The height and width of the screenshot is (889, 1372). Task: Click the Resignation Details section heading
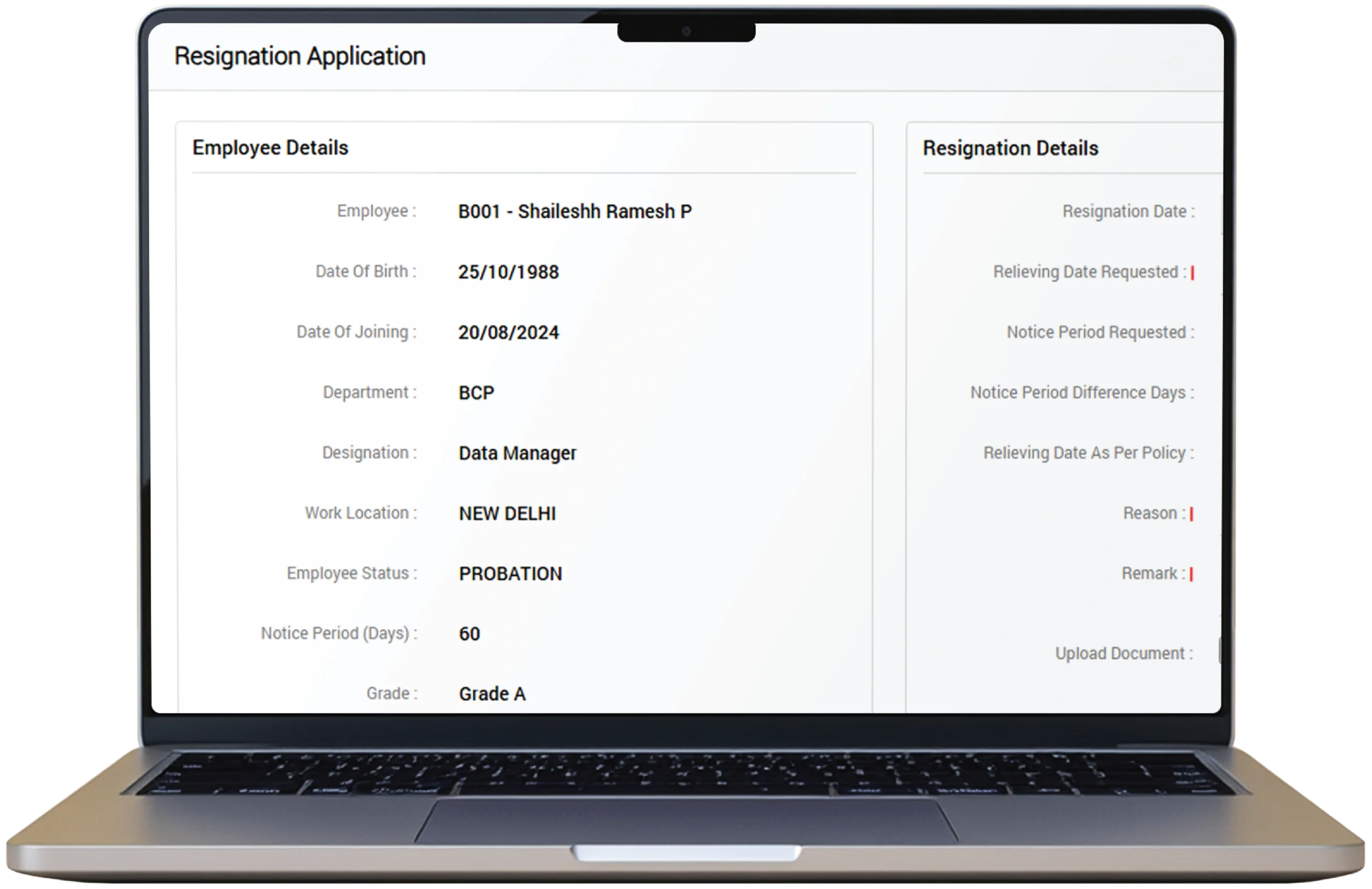1010,149
